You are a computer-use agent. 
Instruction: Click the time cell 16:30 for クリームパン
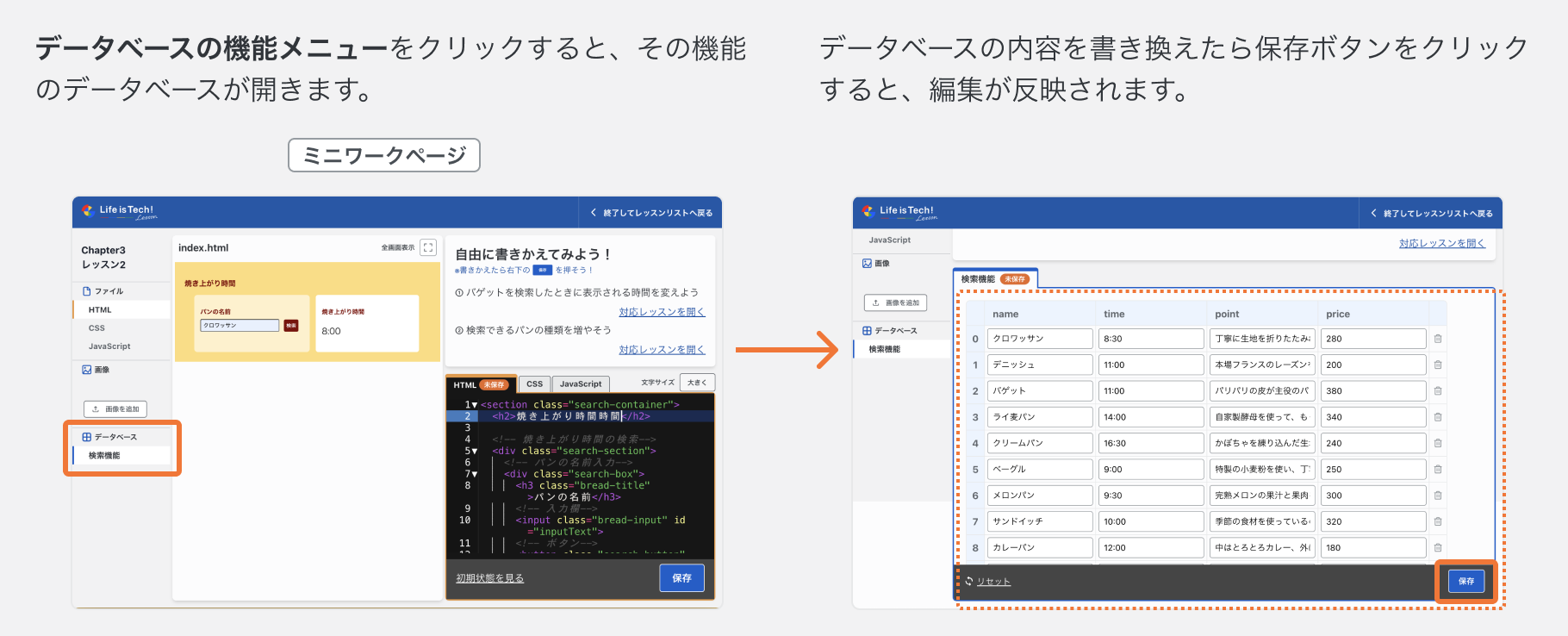pos(1151,443)
